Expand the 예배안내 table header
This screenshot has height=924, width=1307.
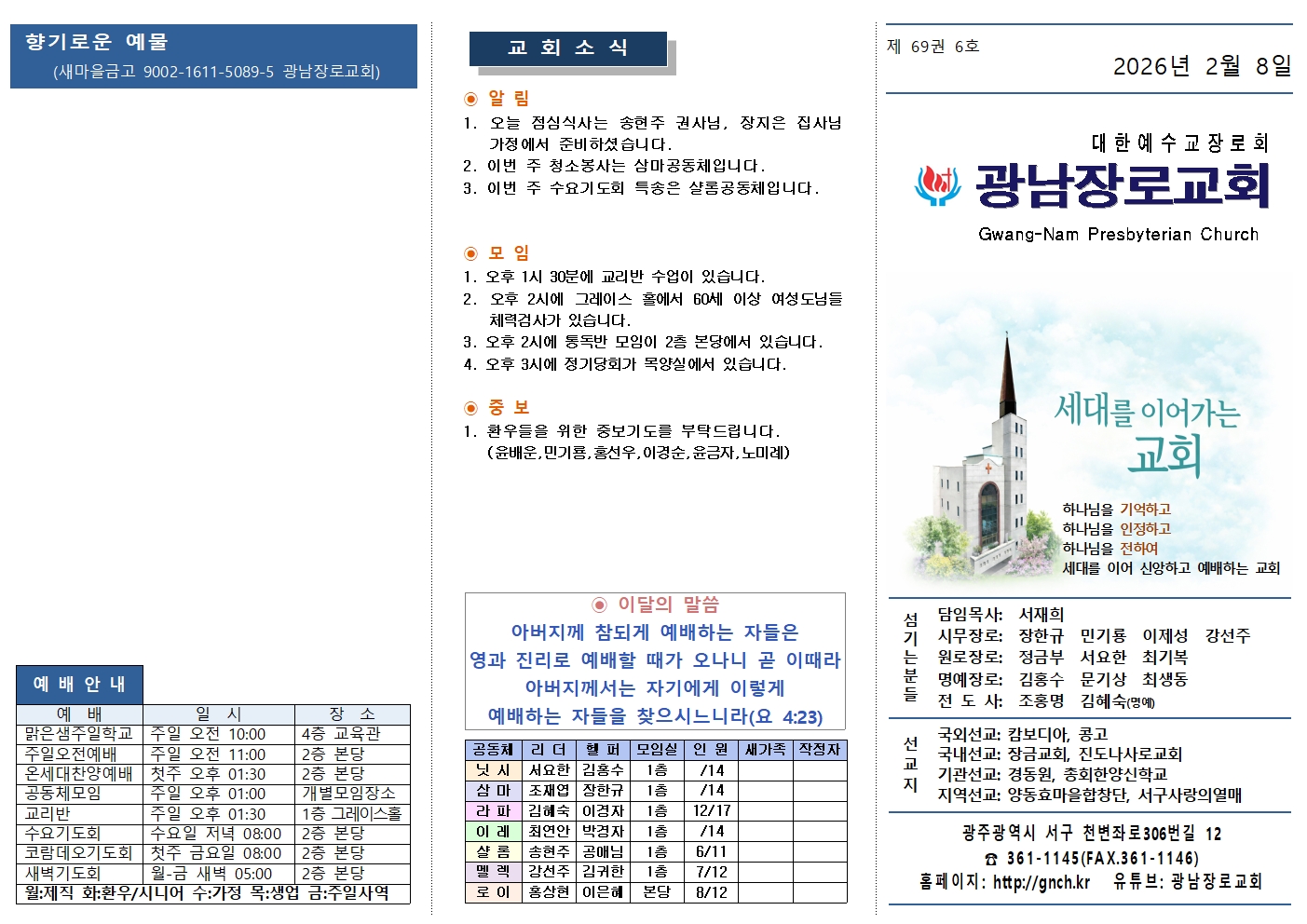[x=79, y=685]
